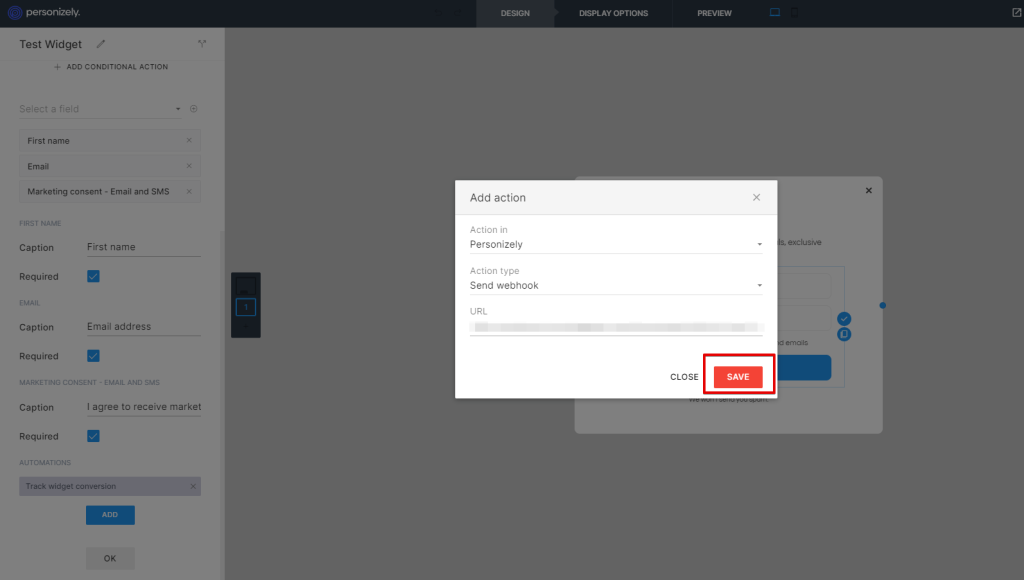1024x580 pixels.
Task: Click the webhook URL input field
Action: tap(615, 327)
